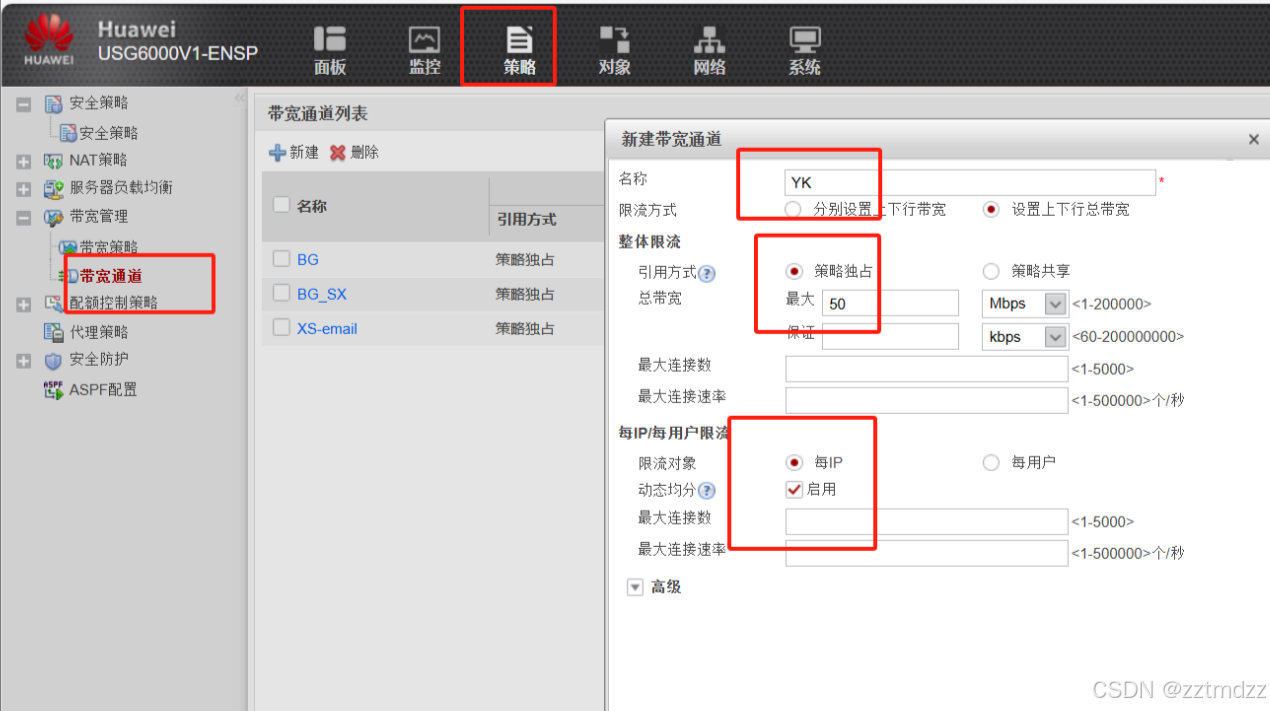This screenshot has height=711, width=1270.
Task: Select the 安全策略 child node
Action: (108, 133)
